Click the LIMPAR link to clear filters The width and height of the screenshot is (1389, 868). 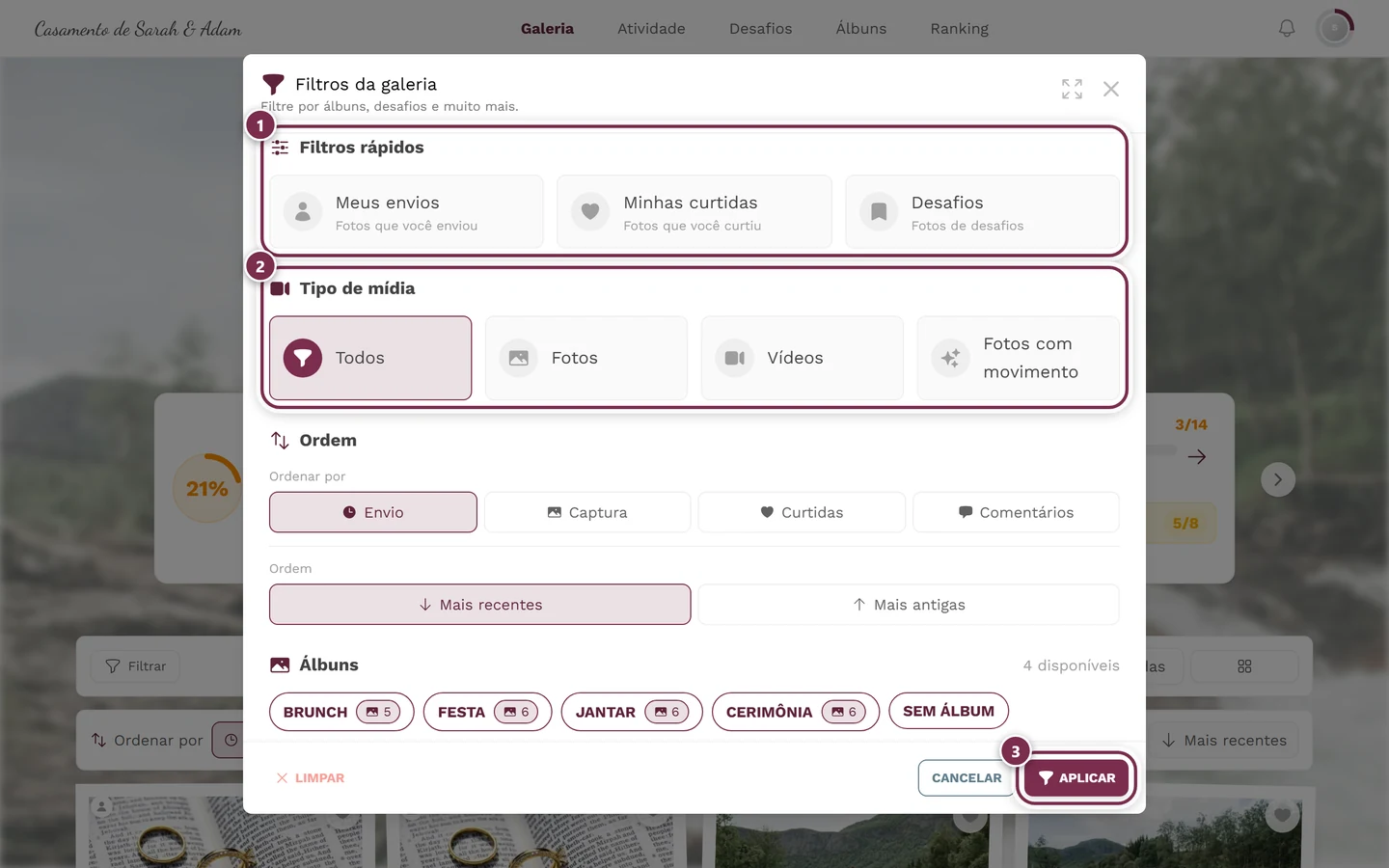point(310,778)
